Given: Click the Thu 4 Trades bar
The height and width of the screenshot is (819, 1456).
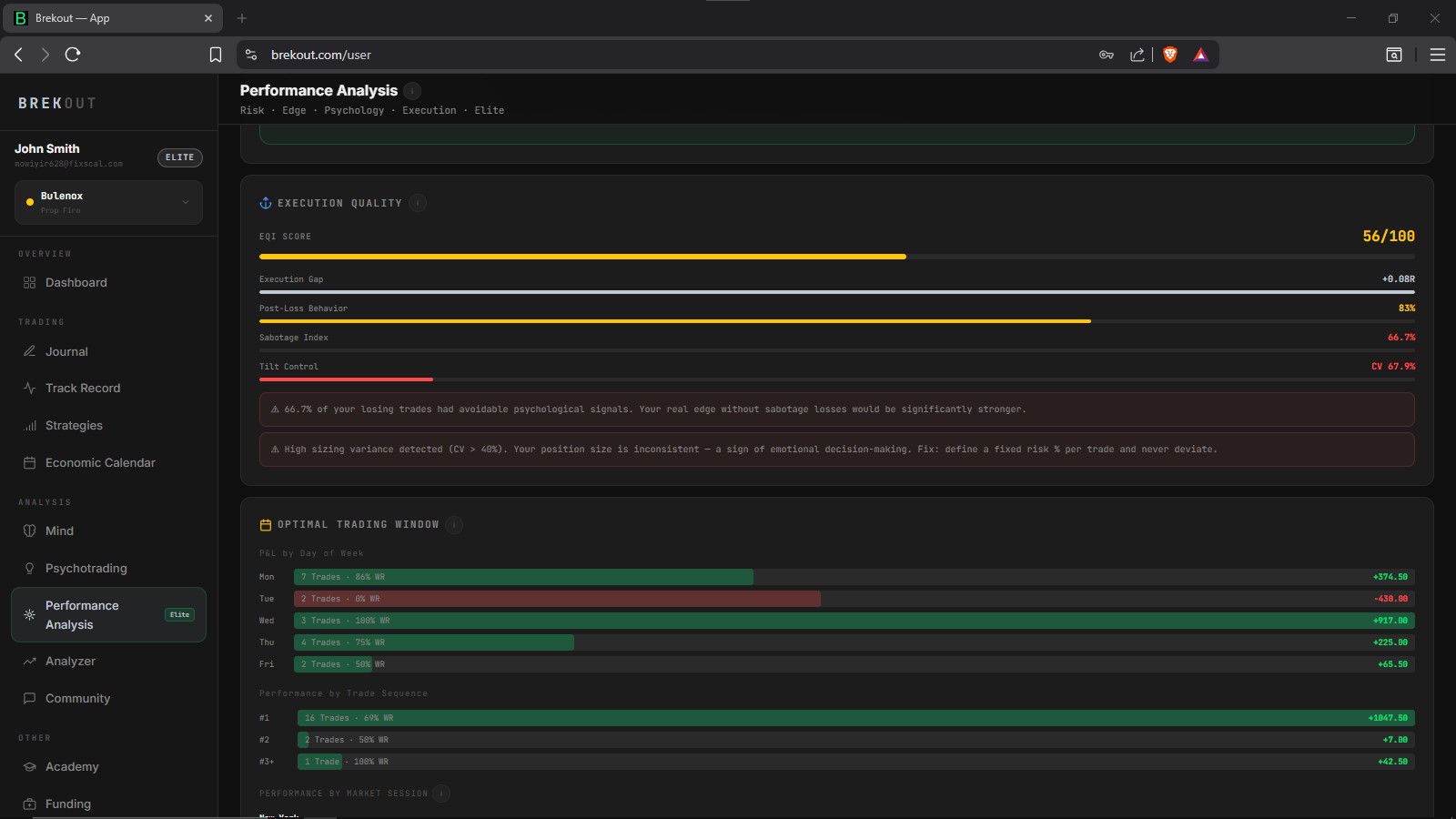Looking at the screenshot, I should coord(434,642).
